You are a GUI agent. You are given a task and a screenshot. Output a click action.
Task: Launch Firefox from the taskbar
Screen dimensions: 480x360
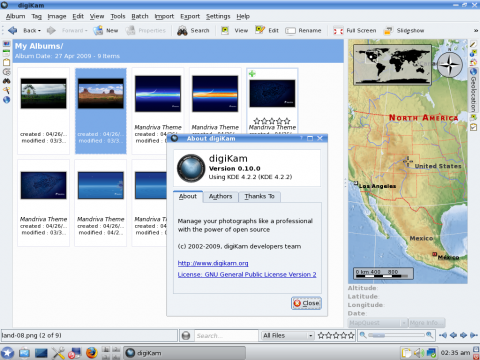pyautogui.click(x=91, y=353)
